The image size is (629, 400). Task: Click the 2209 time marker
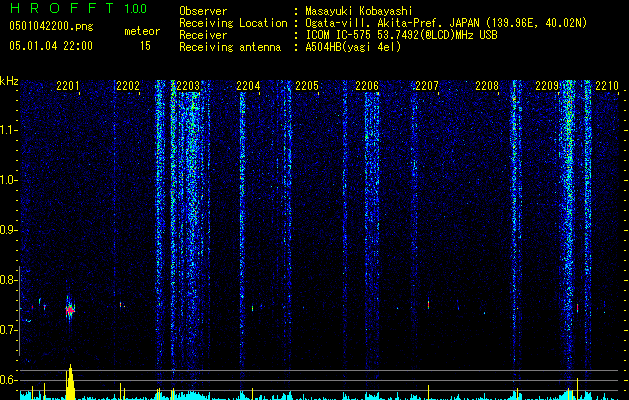(x=547, y=85)
